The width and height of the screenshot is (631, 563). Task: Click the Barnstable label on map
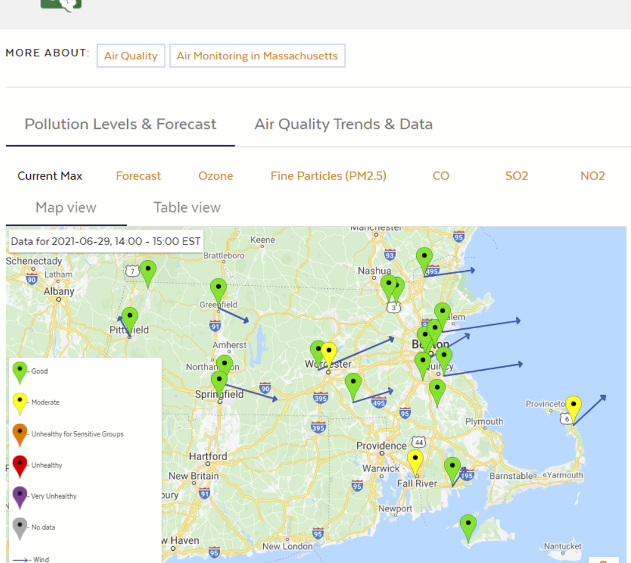tap(512, 476)
